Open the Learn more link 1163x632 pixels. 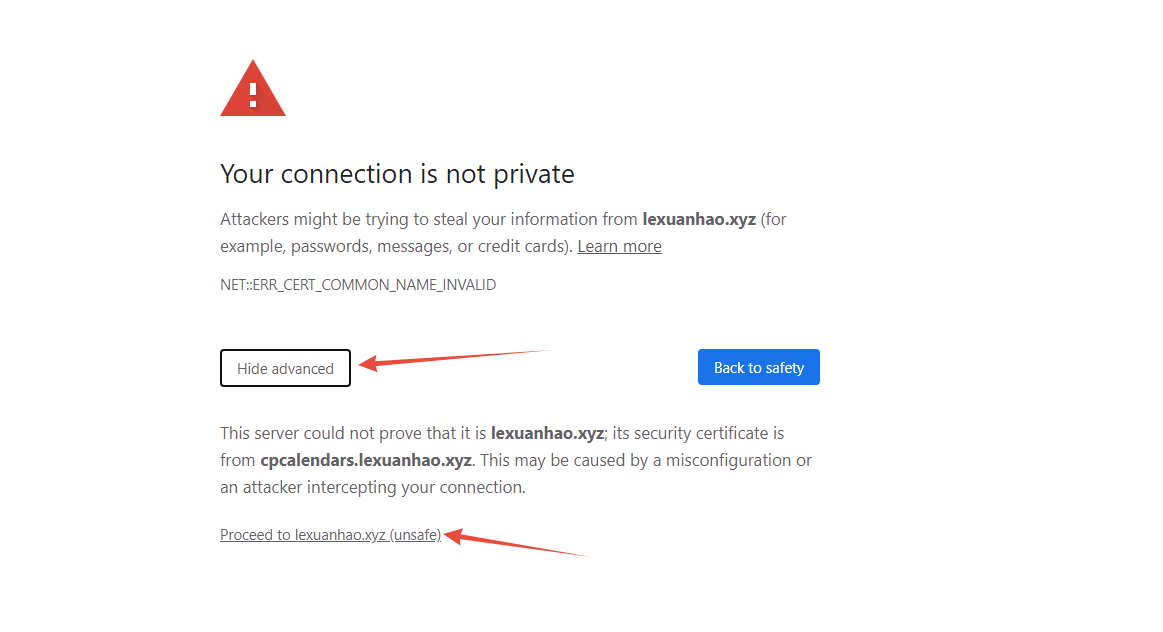pos(619,246)
